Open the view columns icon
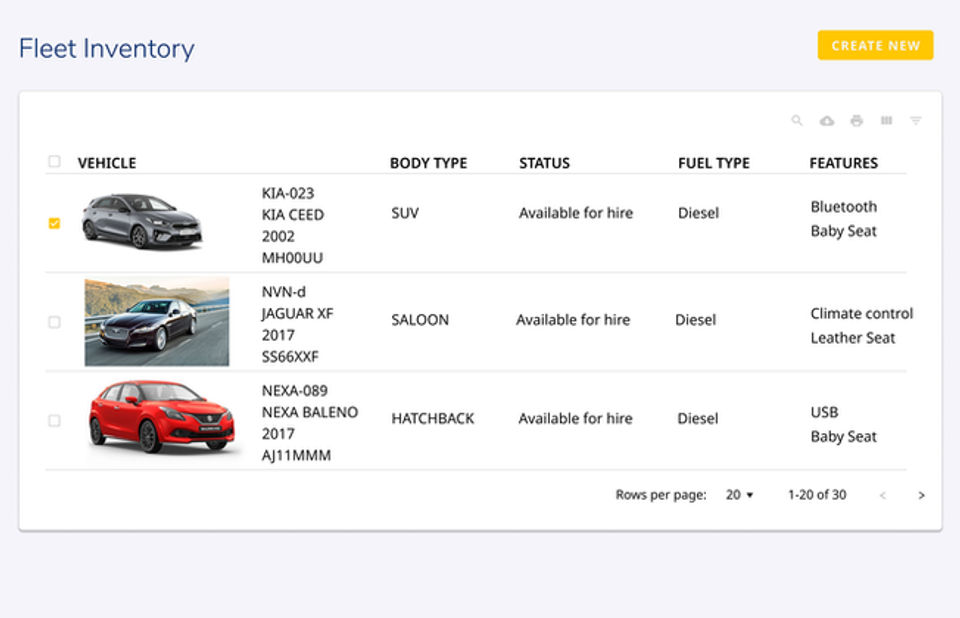This screenshot has width=960, height=618. pos(886,121)
